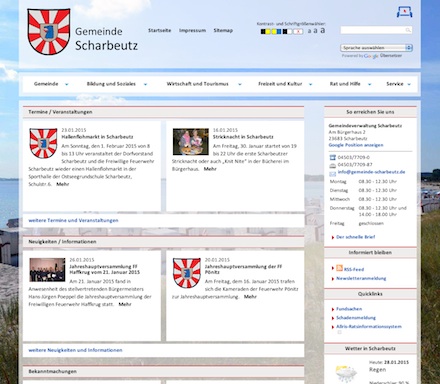Open the Freizeit und Kultur menu
This screenshot has width=440, height=384.
tap(280, 84)
